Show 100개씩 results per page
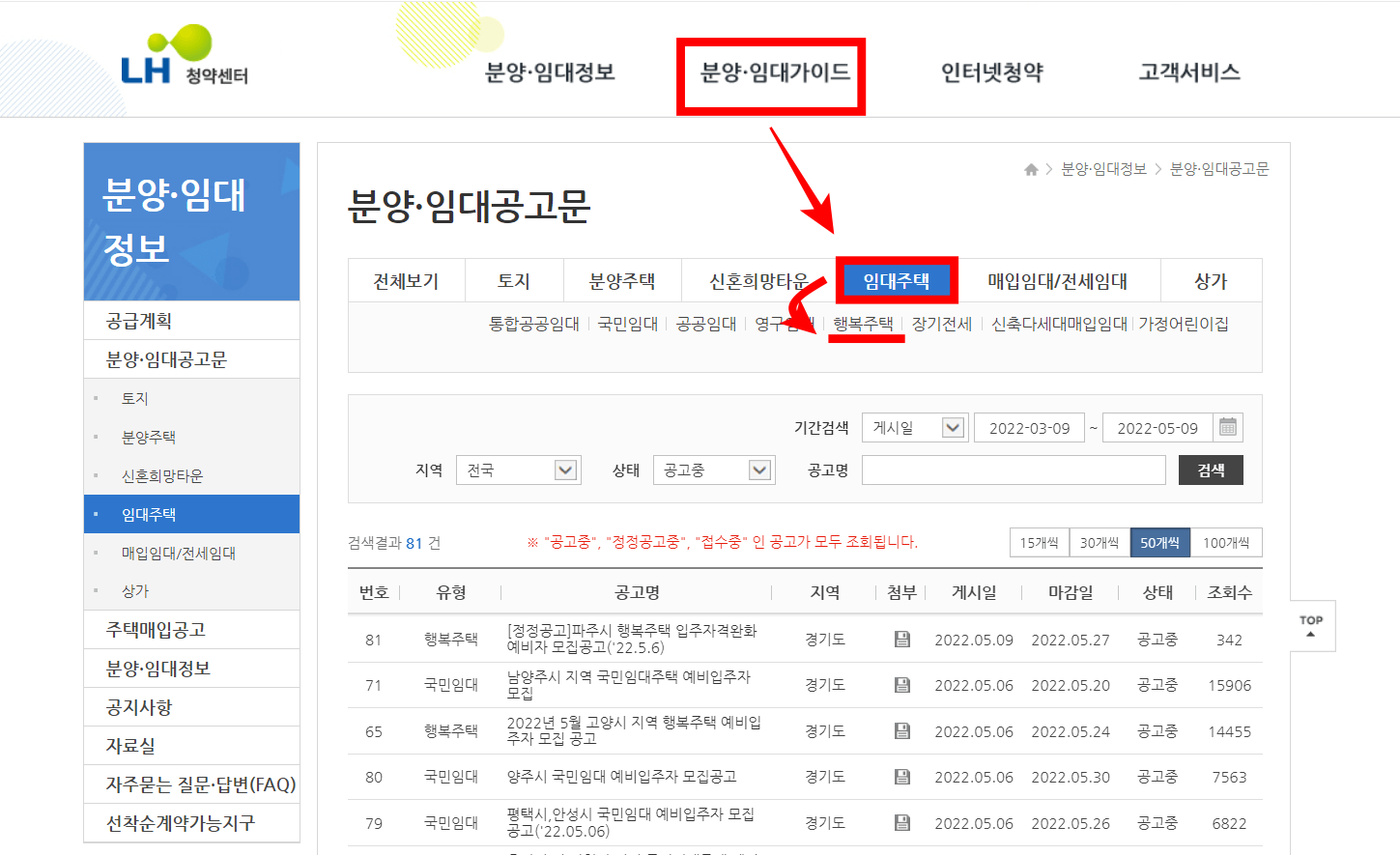 1226,543
